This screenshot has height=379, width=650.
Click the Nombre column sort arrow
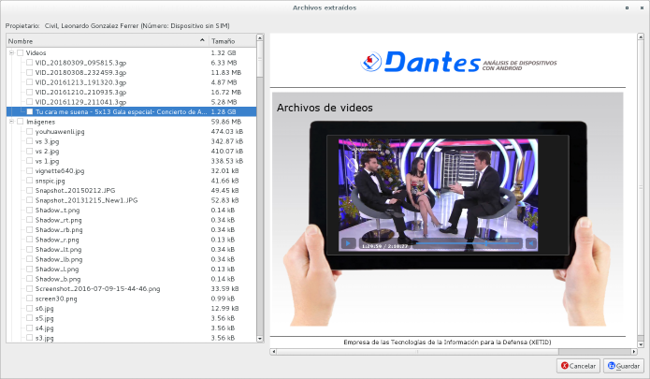coord(202,40)
